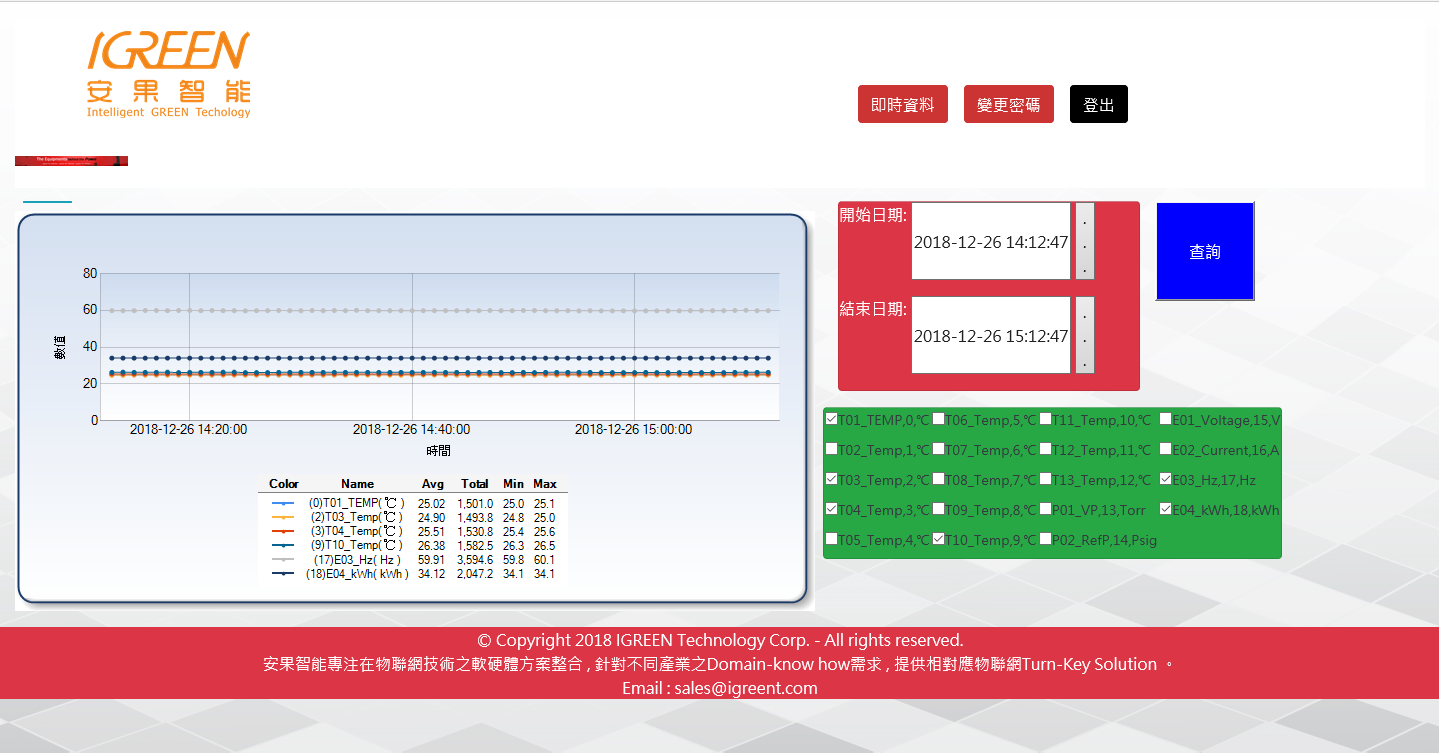The image size is (1439, 753).
Task: Open 變更密碼 change password page
Action: [1008, 104]
